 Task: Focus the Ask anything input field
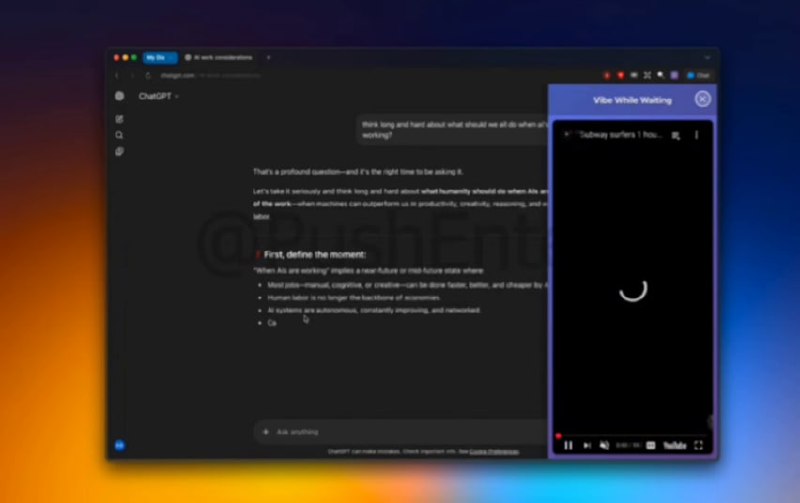tap(400, 432)
